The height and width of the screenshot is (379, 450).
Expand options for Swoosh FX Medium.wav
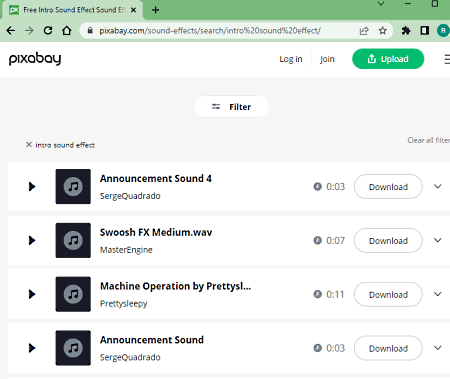click(438, 240)
